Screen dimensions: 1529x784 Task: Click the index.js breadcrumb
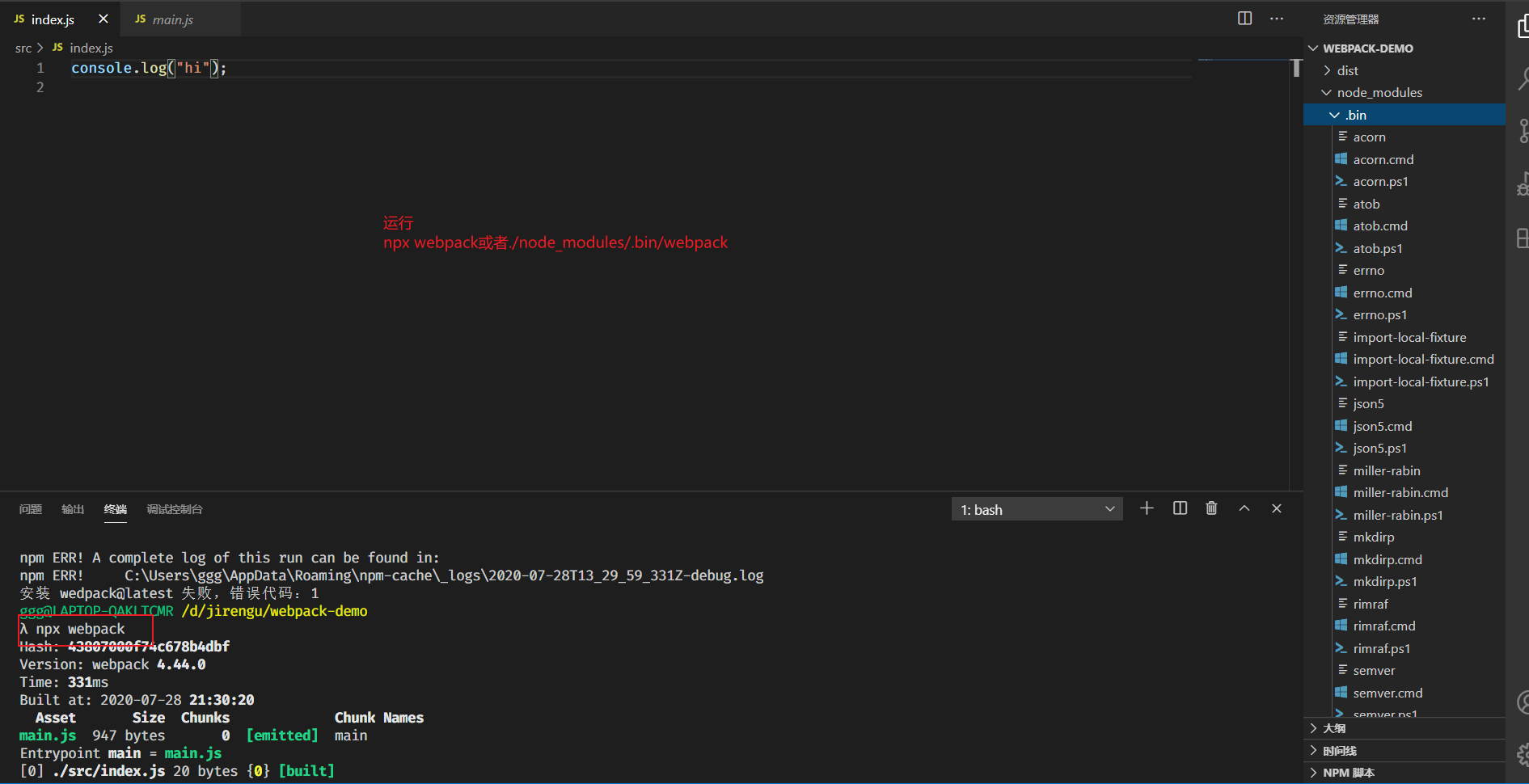click(91, 48)
